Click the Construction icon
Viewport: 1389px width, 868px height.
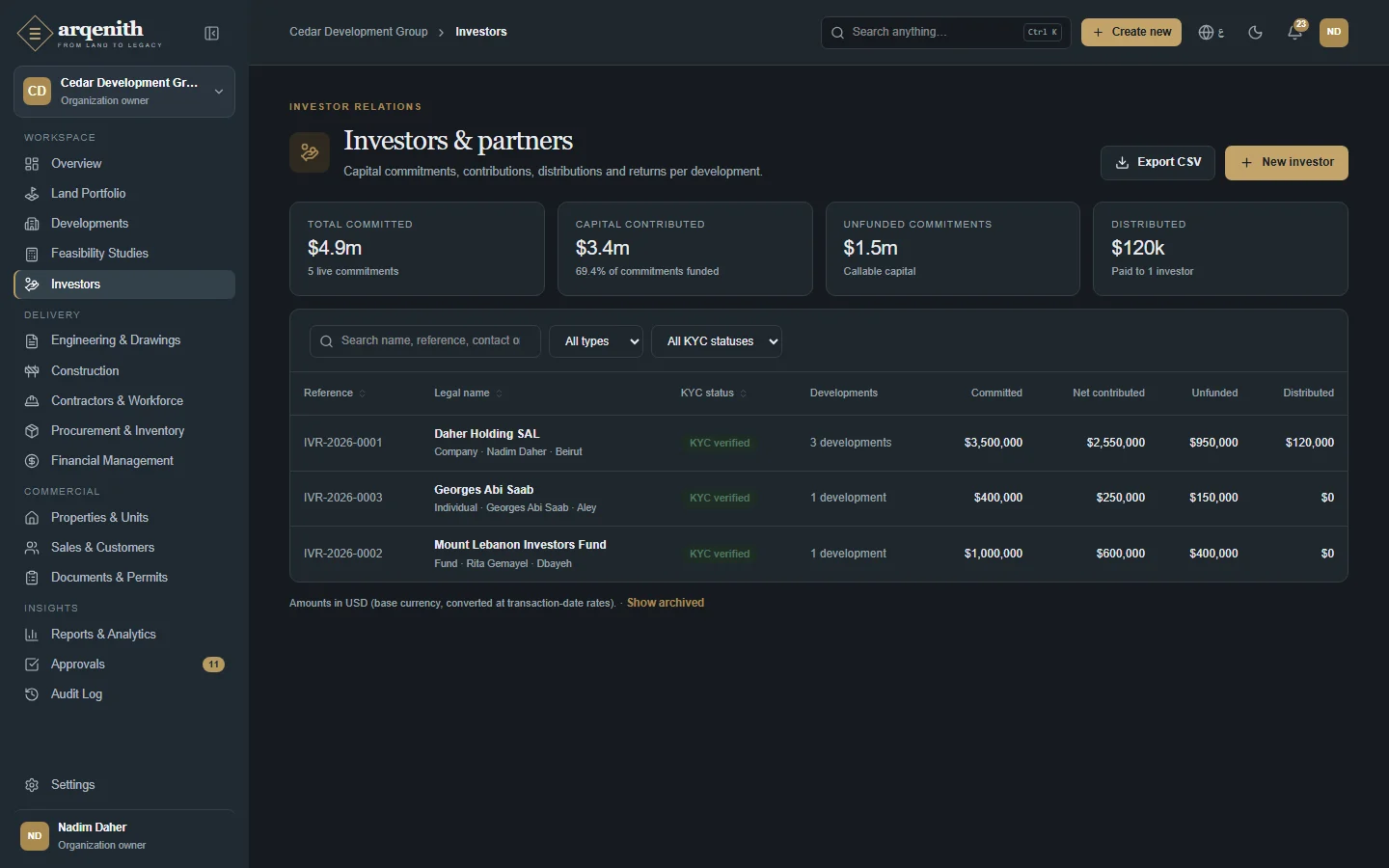pyautogui.click(x=32, y=371)
